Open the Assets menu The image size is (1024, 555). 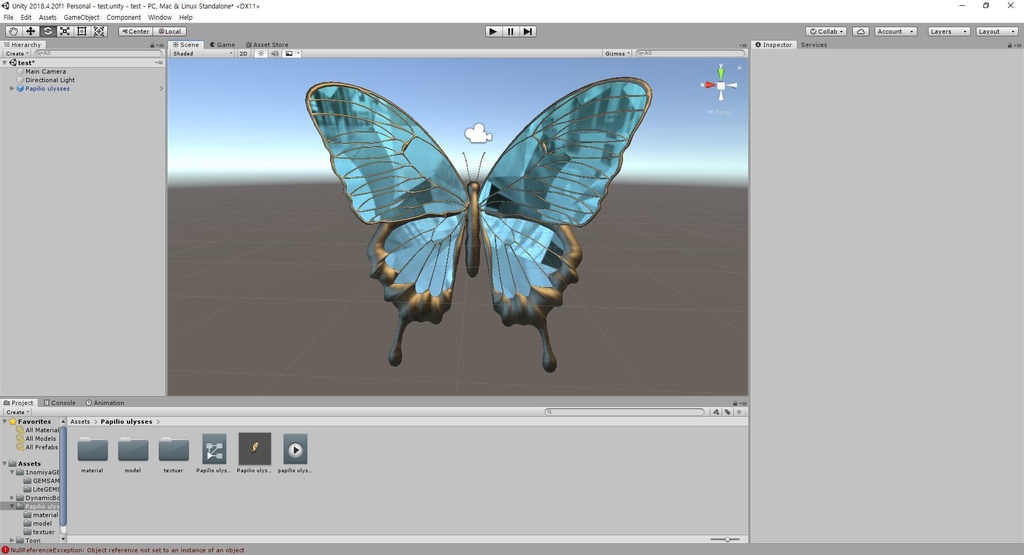pos(48,18)
